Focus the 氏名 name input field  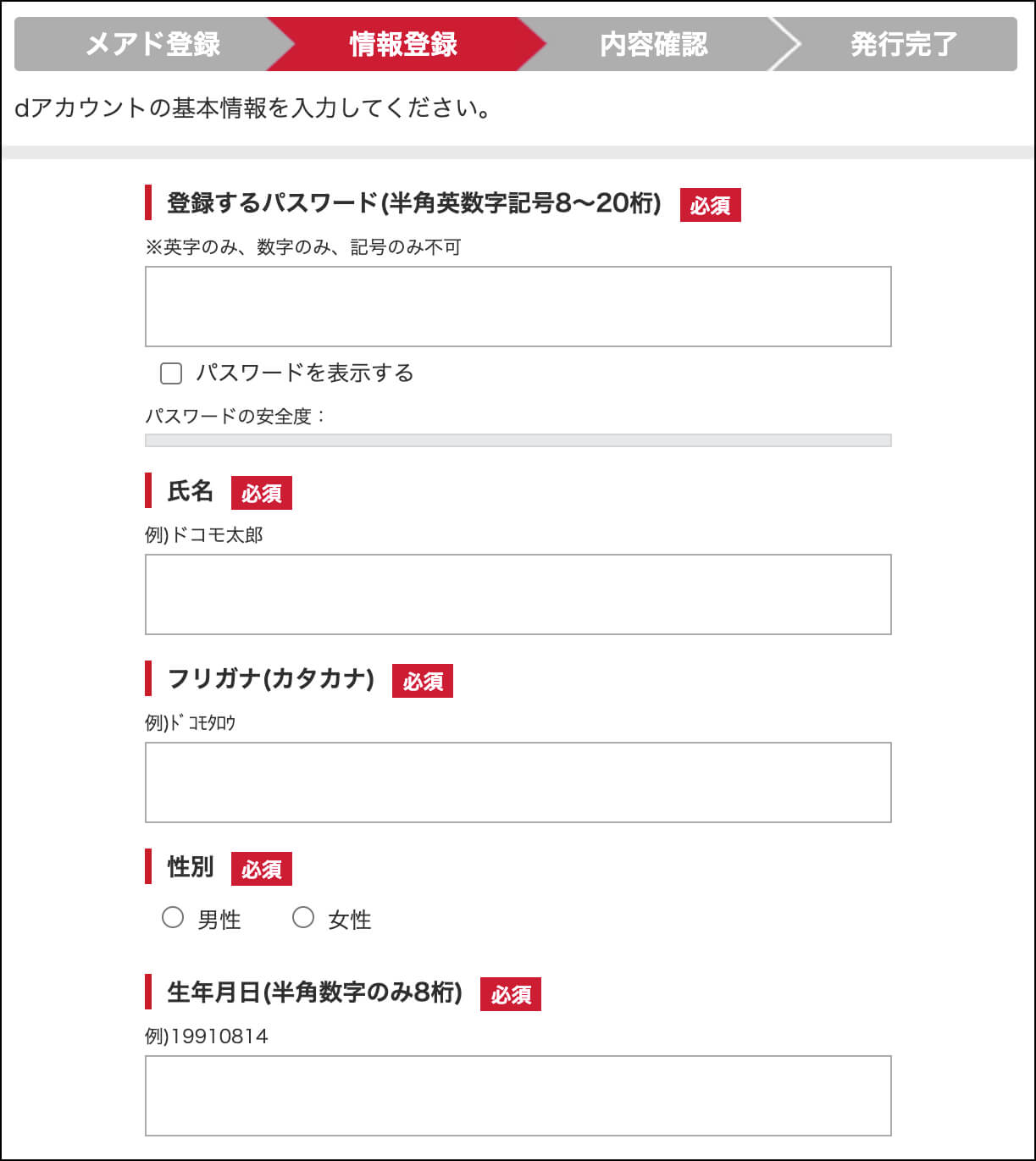point(518,594)
